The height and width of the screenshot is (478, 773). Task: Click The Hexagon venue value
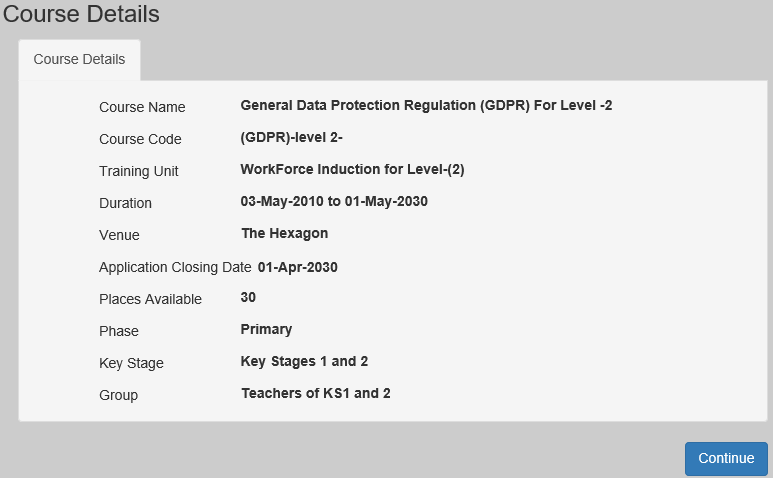[284, 233]
